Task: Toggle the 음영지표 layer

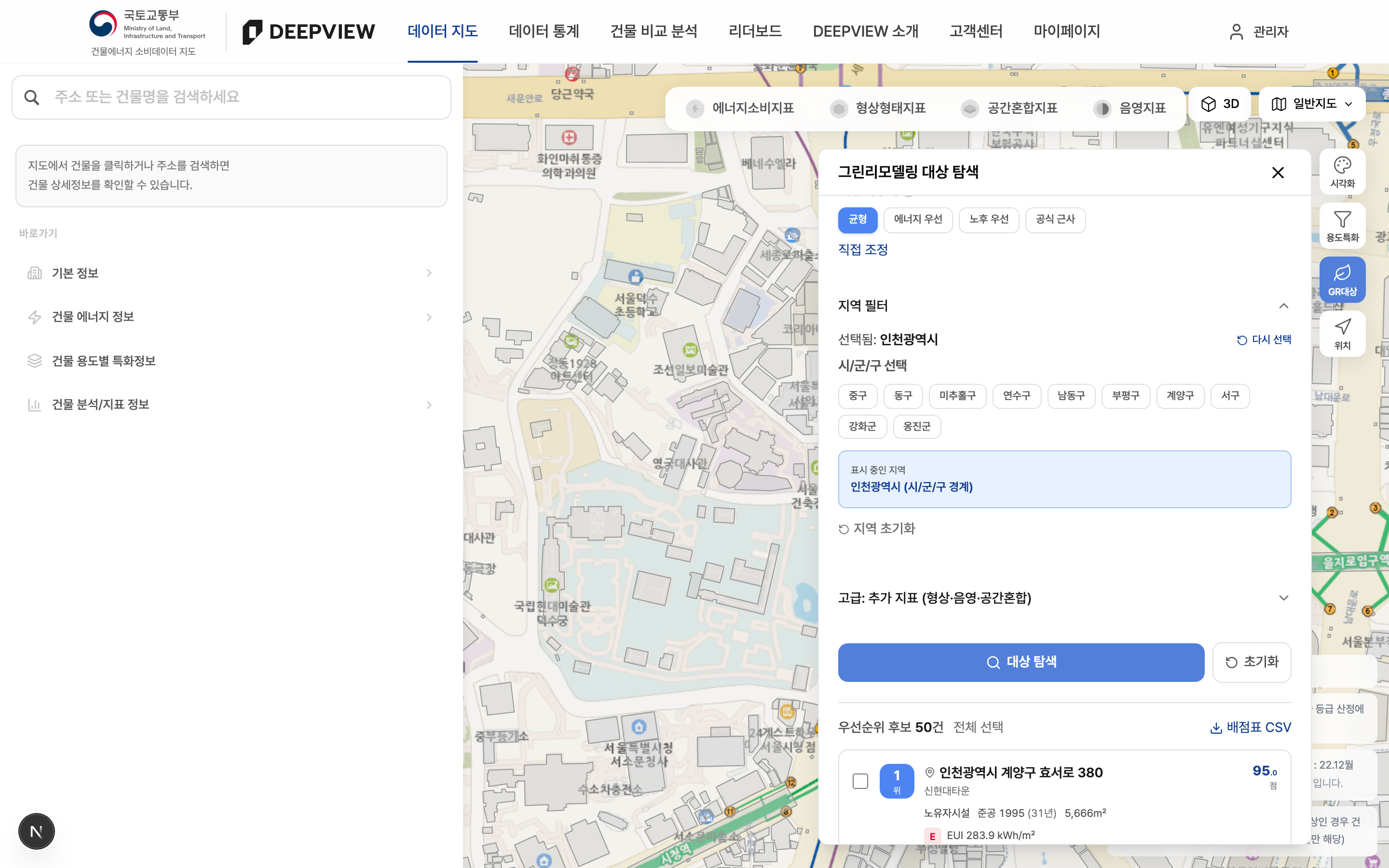Action: 1130,108
